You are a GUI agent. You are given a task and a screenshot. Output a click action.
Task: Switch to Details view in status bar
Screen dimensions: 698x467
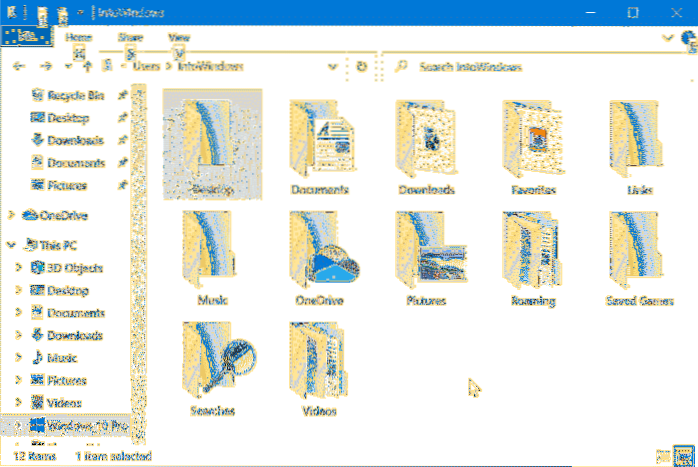point(662,457)
